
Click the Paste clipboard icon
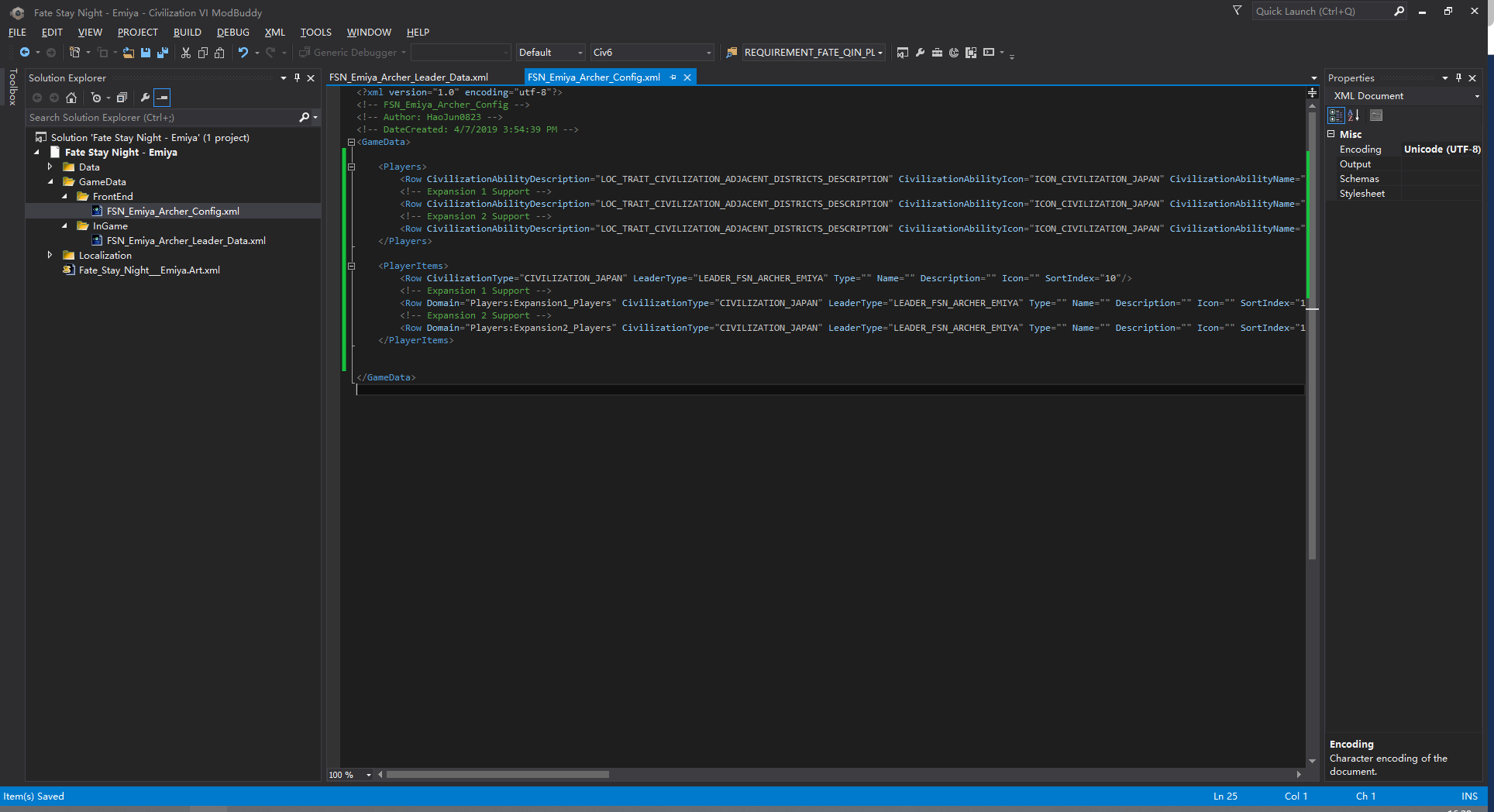[220, 53]
